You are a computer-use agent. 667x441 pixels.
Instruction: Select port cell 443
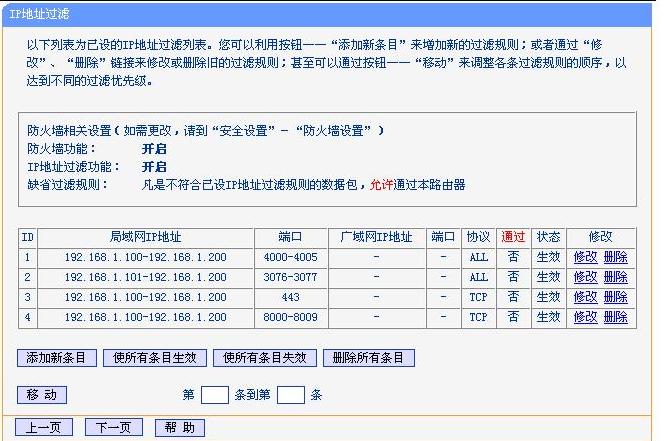tap(291, 297)
